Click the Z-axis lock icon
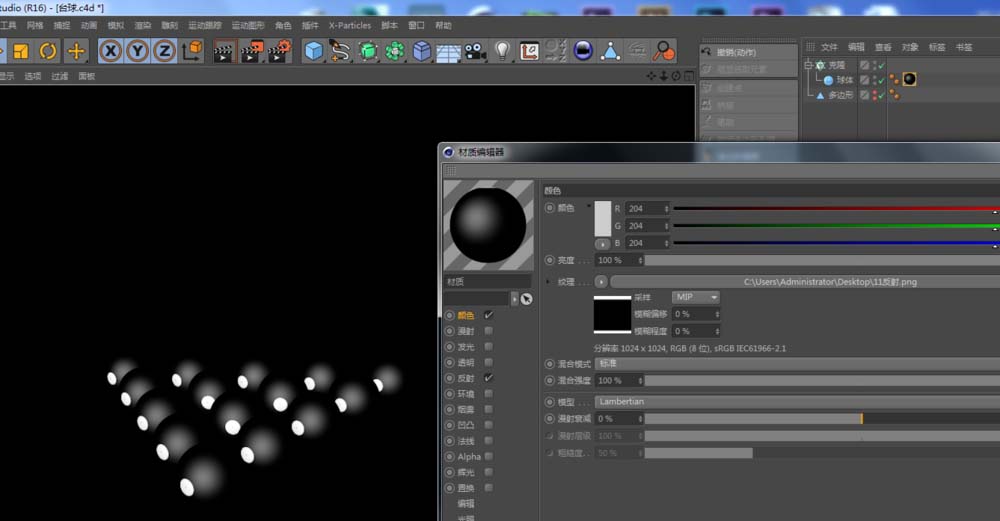Image resolution: width=1000 pixels, height=521 pixels. pos(164,51)
